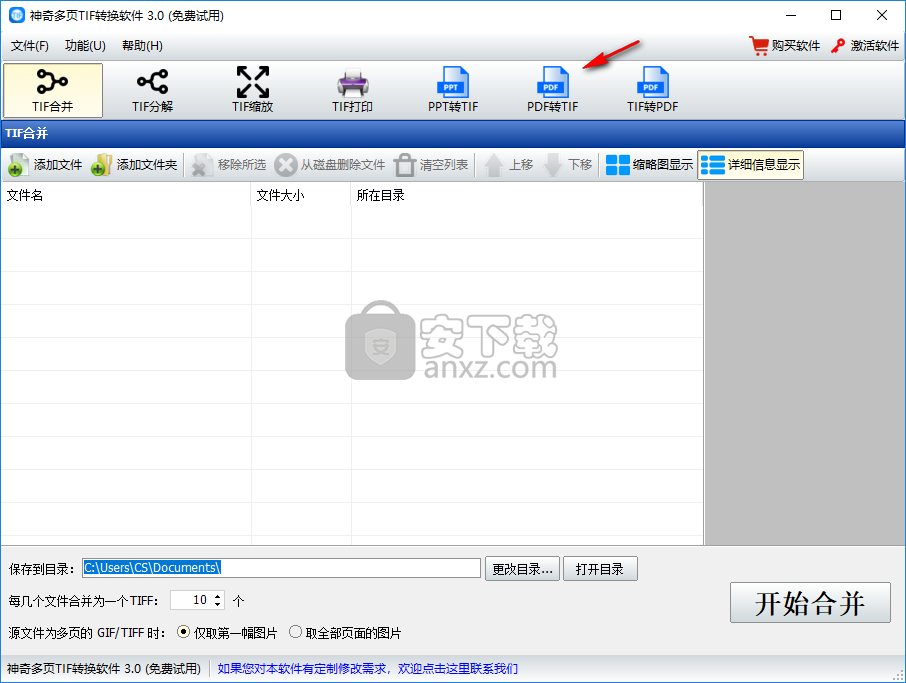This screenshot has height=683, width=906.
Task: Click 清空列表 to clear list
Action: pos(431,165)
